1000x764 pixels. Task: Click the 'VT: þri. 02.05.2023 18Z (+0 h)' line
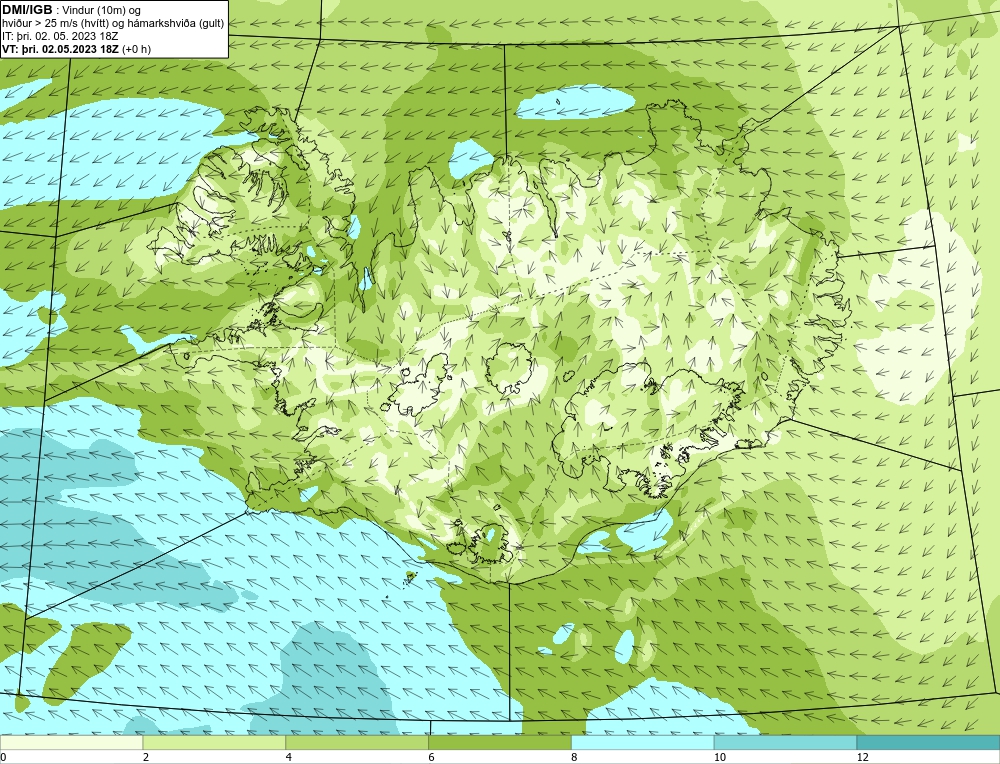point(77,49)
